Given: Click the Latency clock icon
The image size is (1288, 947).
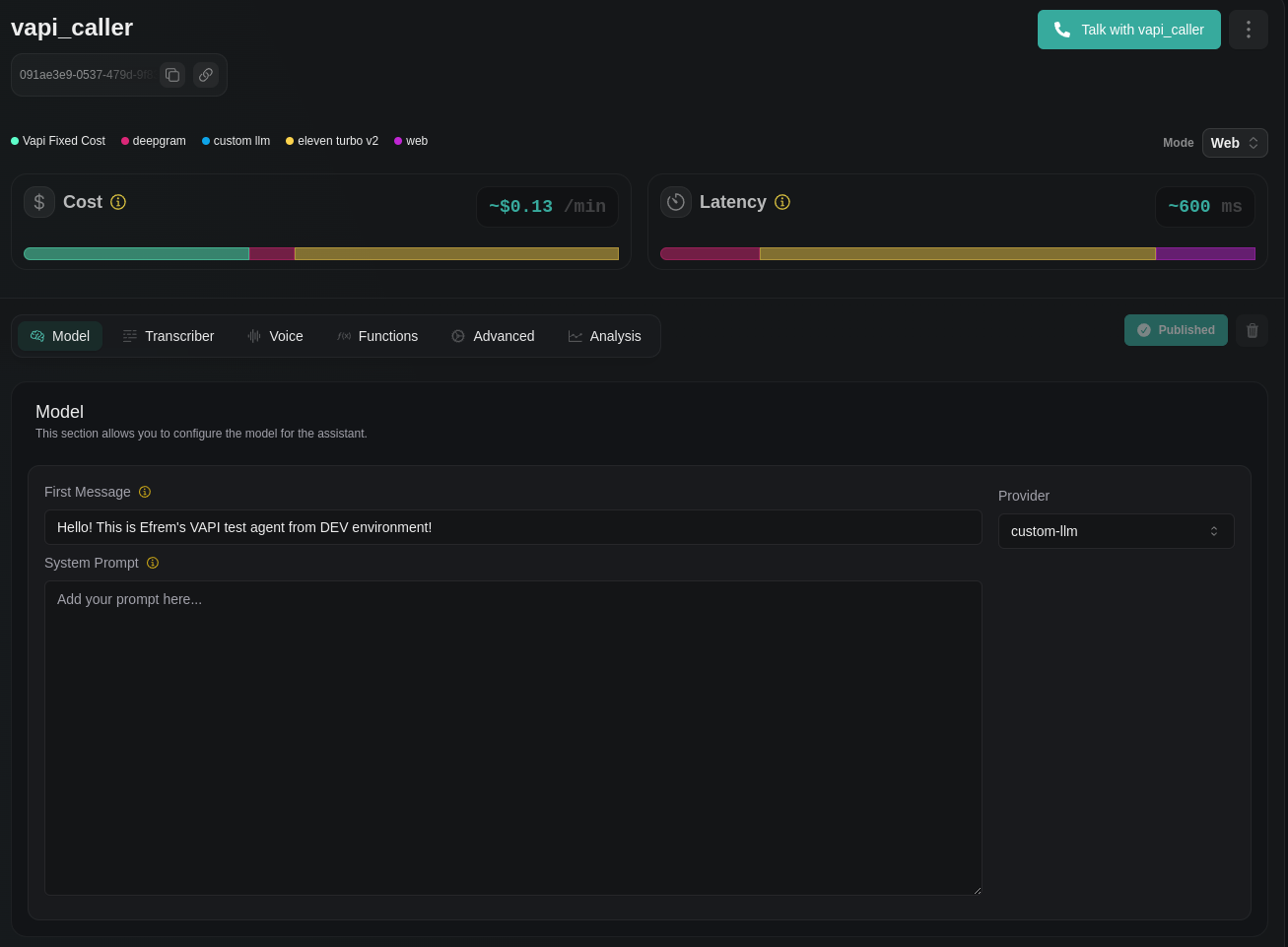Looking at the screenshot, I should coord(676,202).
